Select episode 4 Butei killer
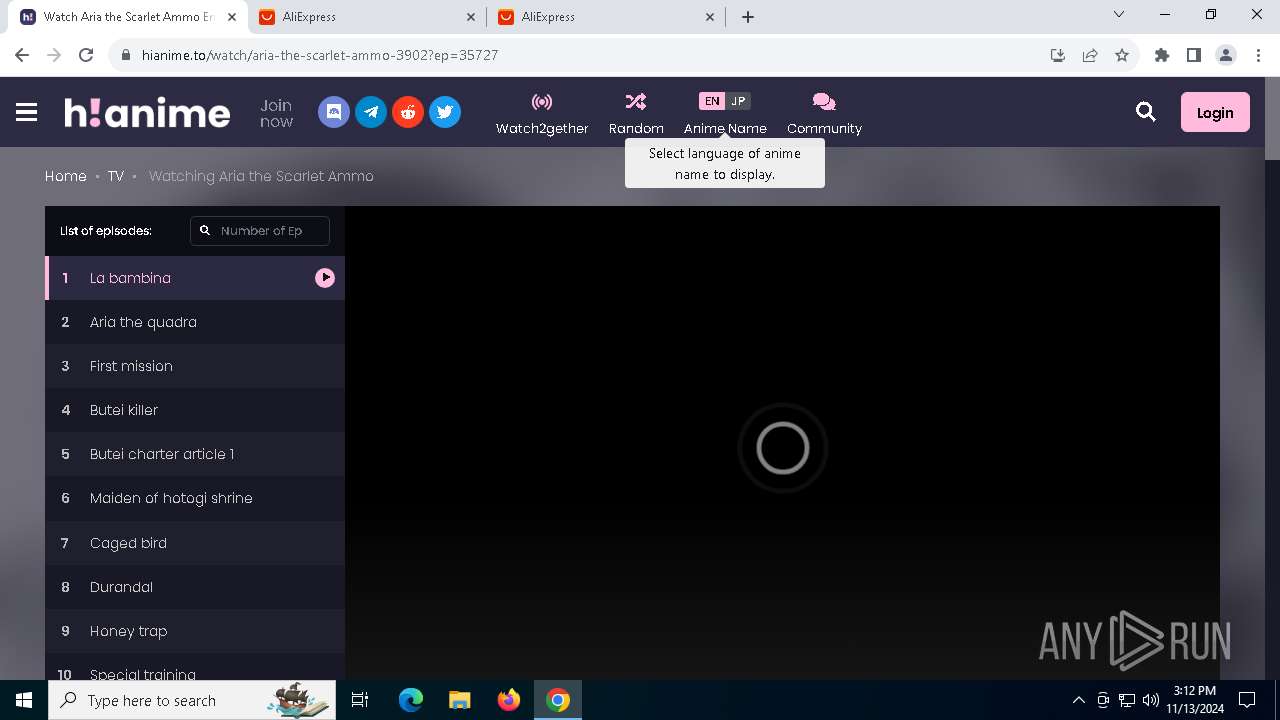The width and height of the screenshot is (1280, 720). click(x=195, y=410)
